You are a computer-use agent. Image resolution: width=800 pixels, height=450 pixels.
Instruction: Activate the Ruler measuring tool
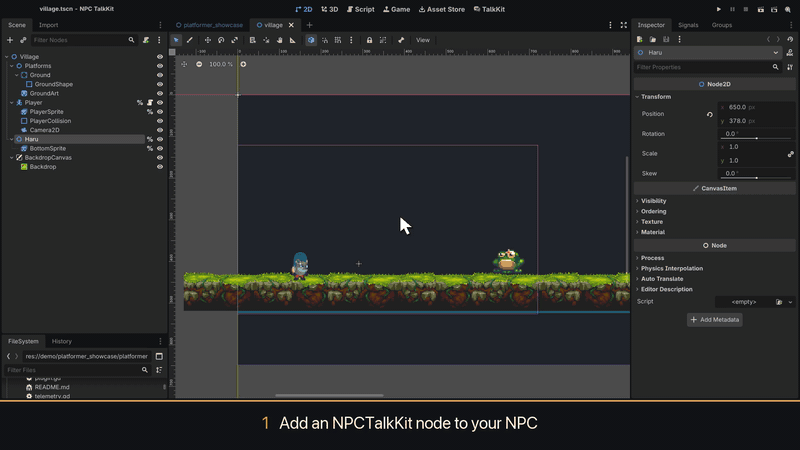(293, 40)
